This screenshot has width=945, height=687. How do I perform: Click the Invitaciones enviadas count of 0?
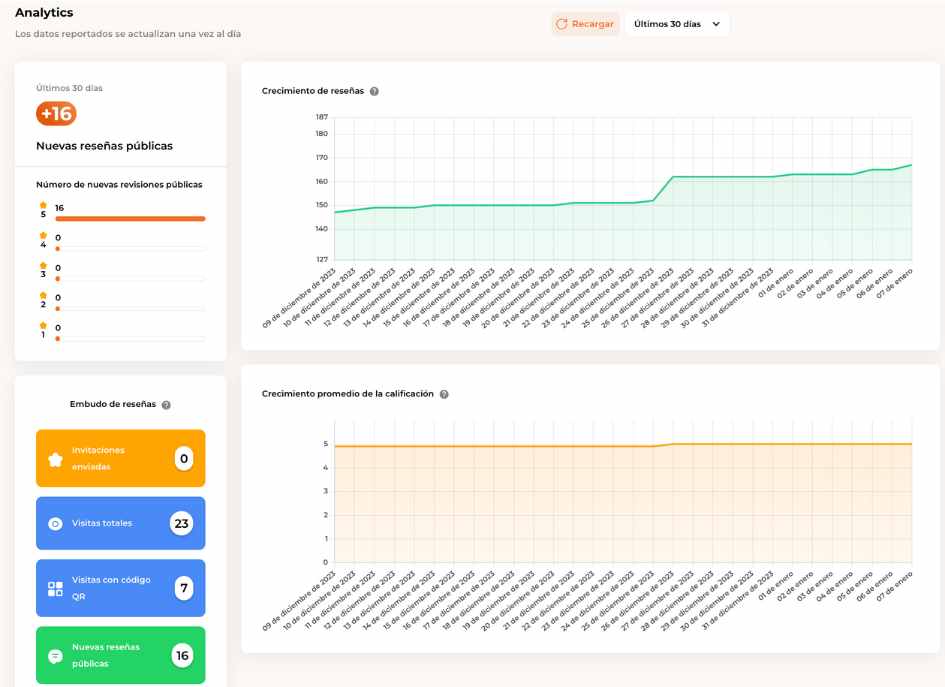183,459
